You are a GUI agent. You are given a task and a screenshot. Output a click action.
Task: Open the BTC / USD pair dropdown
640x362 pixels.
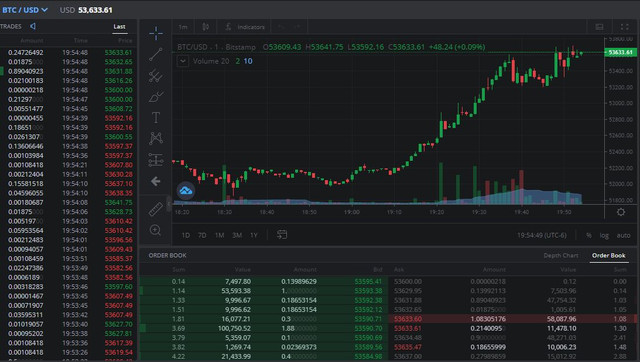[24, 10]
